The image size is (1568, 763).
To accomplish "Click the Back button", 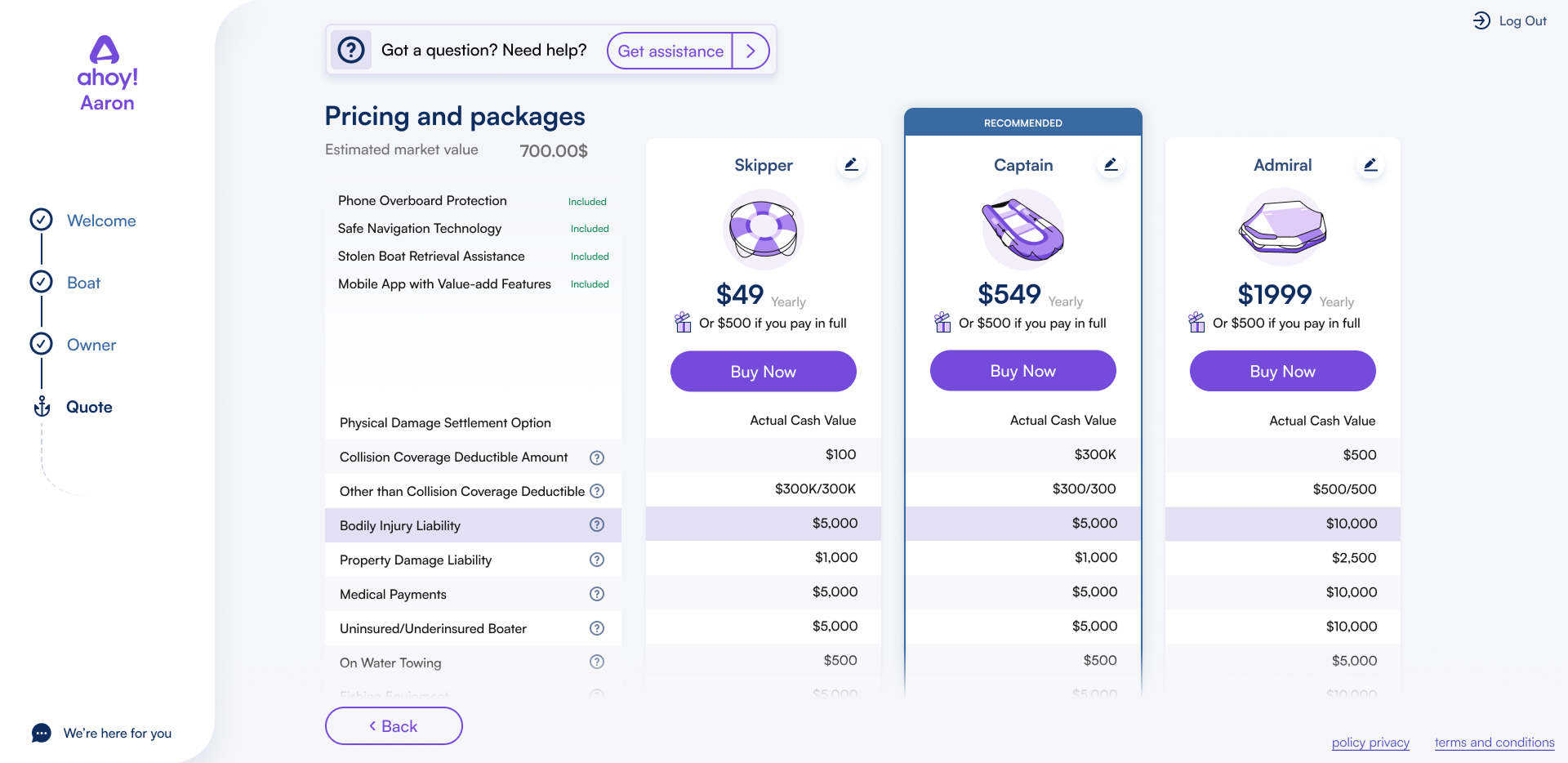I will click(x=394, y=726).
